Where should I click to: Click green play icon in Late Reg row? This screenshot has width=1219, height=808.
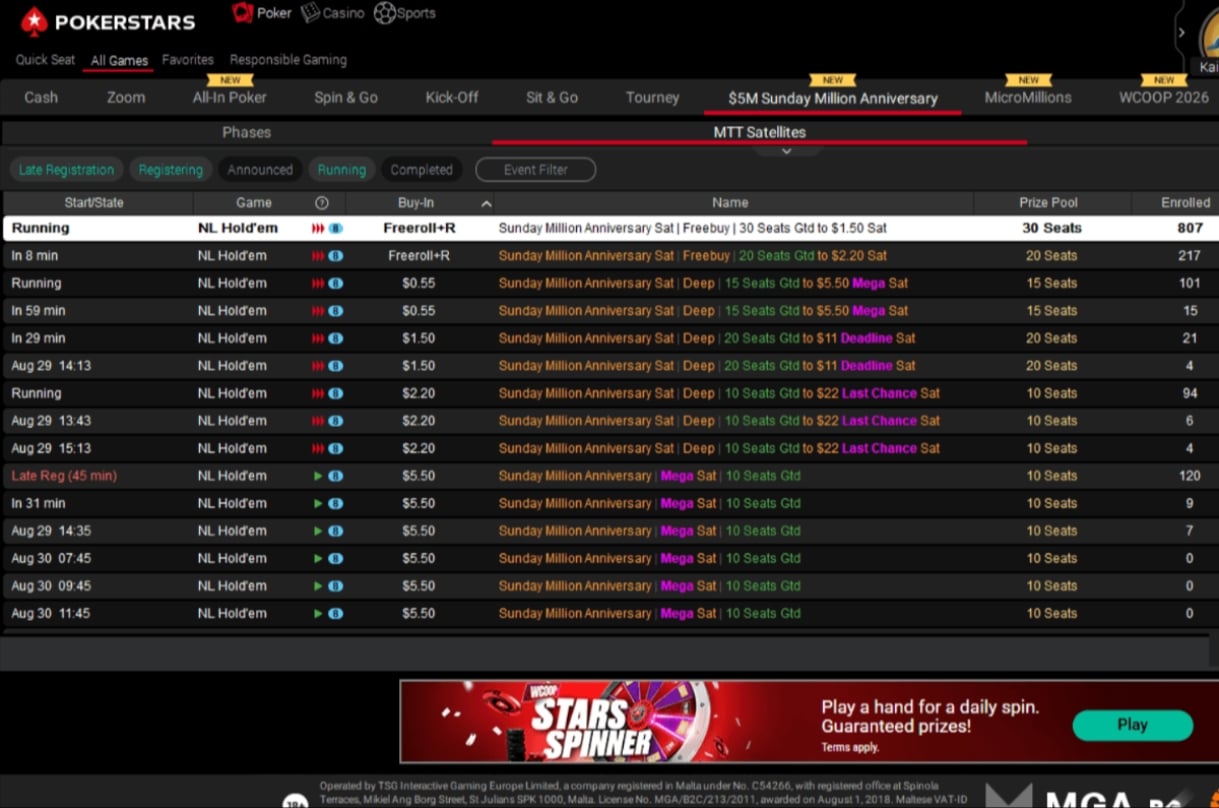pos(318,476)
